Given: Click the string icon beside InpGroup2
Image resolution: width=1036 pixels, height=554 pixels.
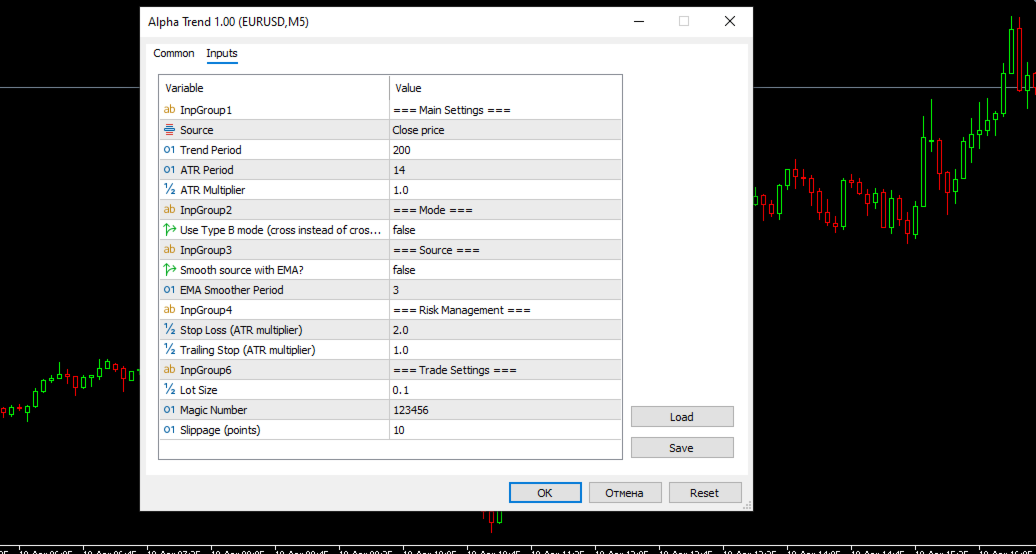Looking at the screenshot, I should pyautogui.click(x=169, y=210).
